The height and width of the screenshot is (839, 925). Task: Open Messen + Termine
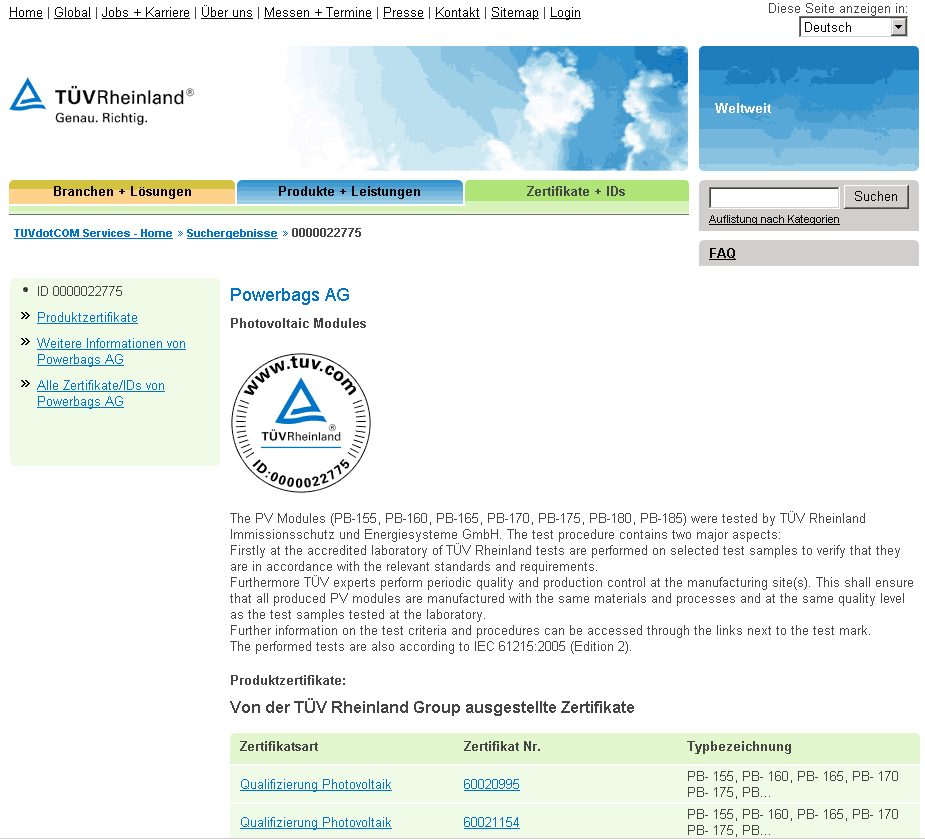(318, 12)
